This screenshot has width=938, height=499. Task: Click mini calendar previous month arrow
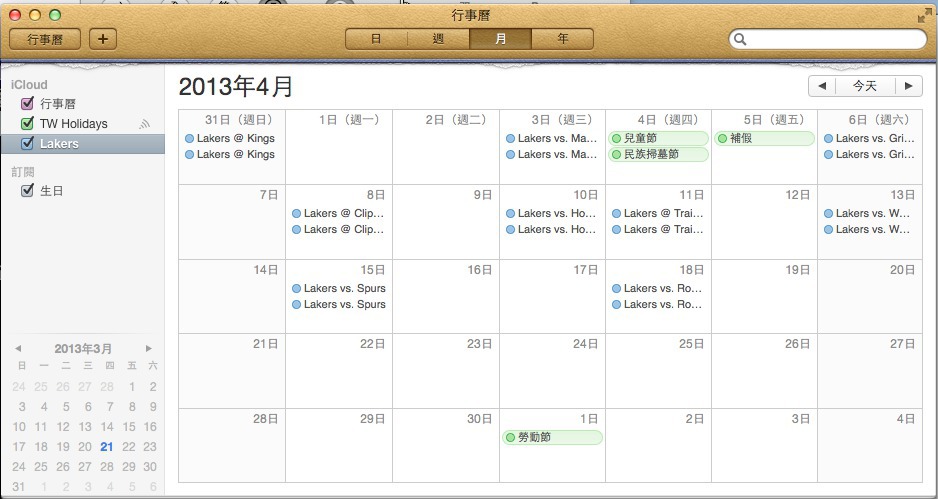18,348
